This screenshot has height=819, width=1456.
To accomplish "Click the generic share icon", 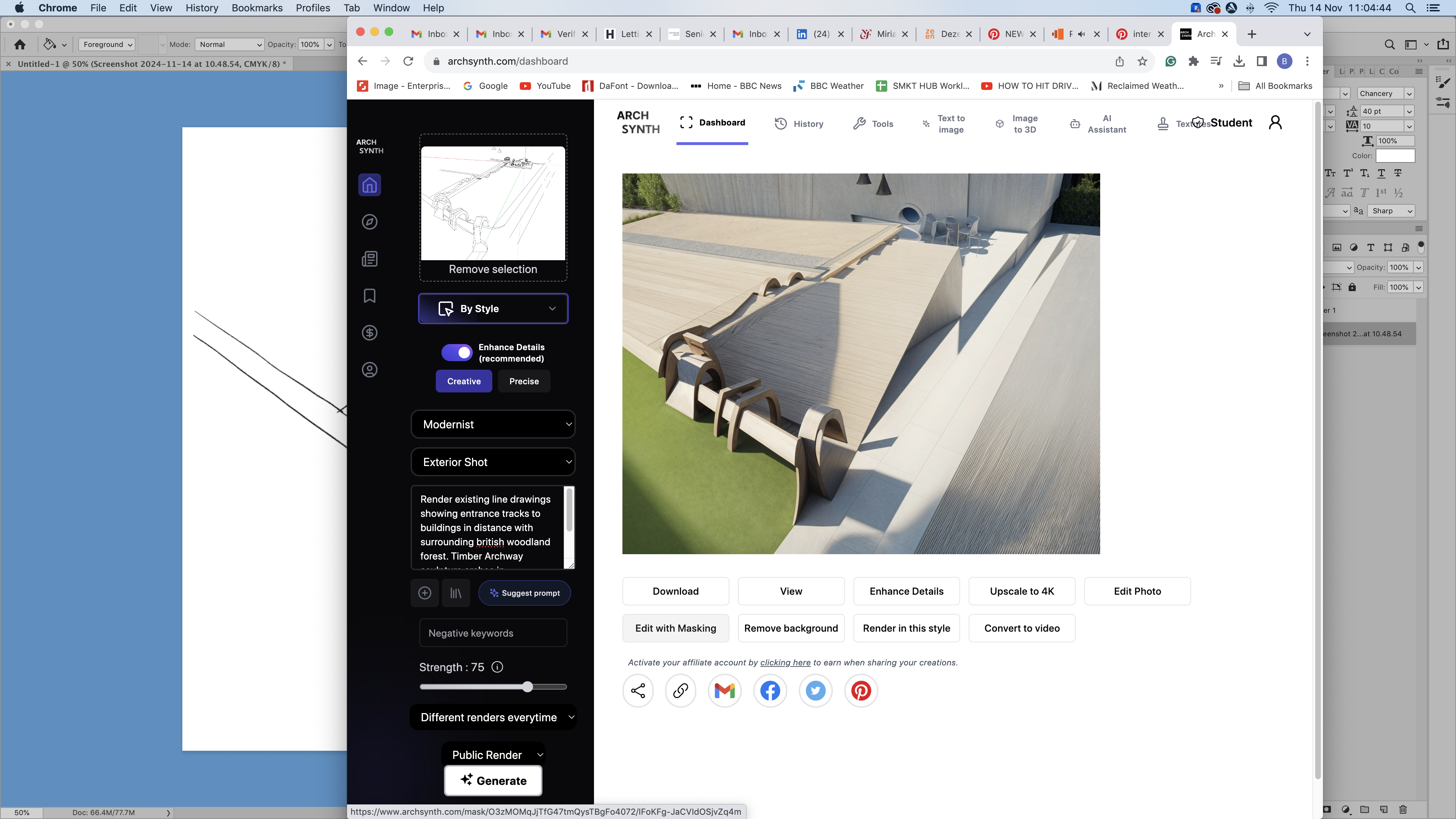I will click(x=638, y=691).
